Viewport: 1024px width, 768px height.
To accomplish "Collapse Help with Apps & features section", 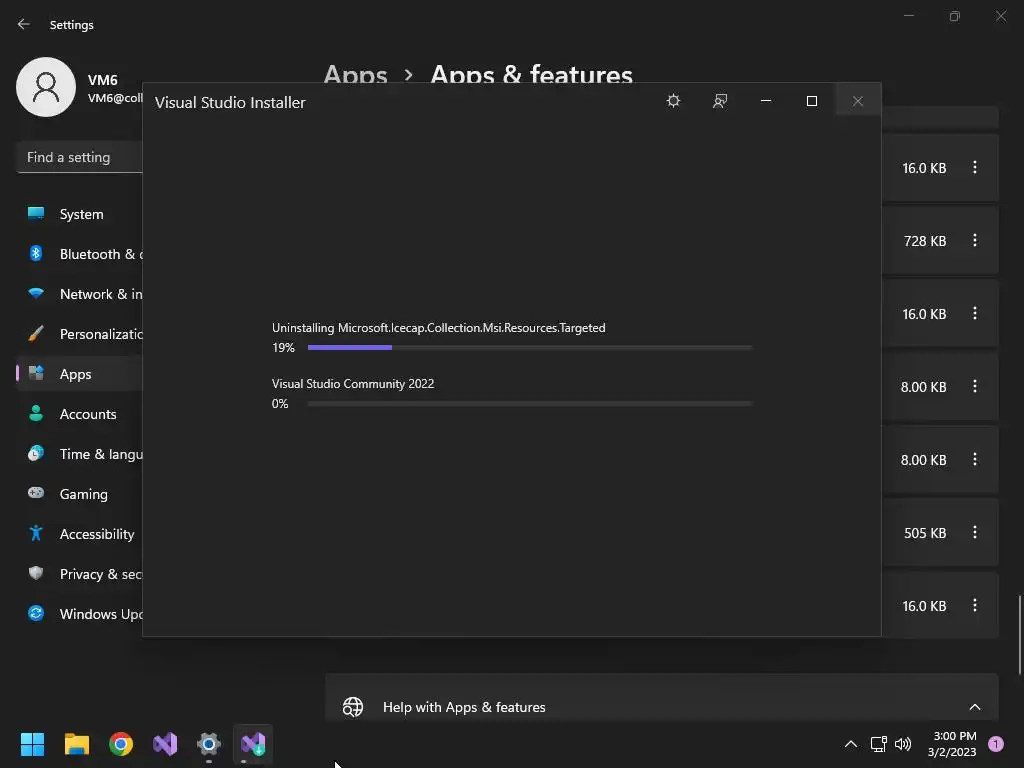I will tap(974, 707).
